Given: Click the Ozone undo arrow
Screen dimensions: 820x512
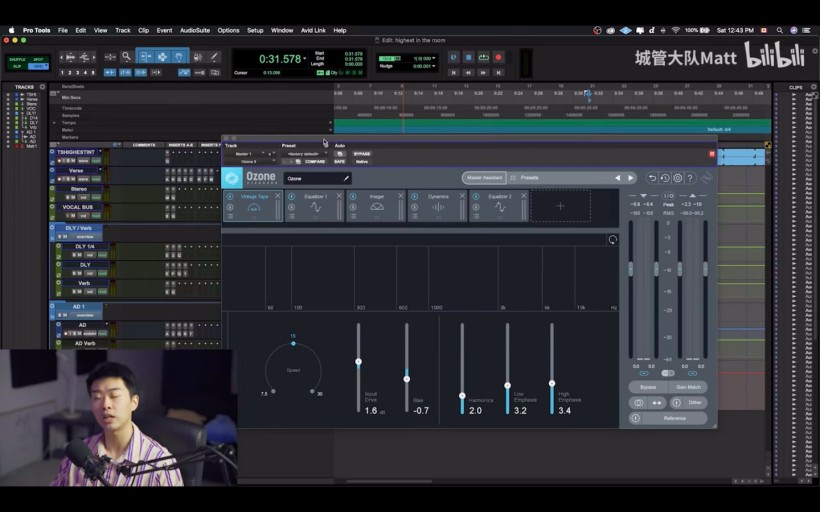Looking at the screenshot, I should click(x=652, y=178).
